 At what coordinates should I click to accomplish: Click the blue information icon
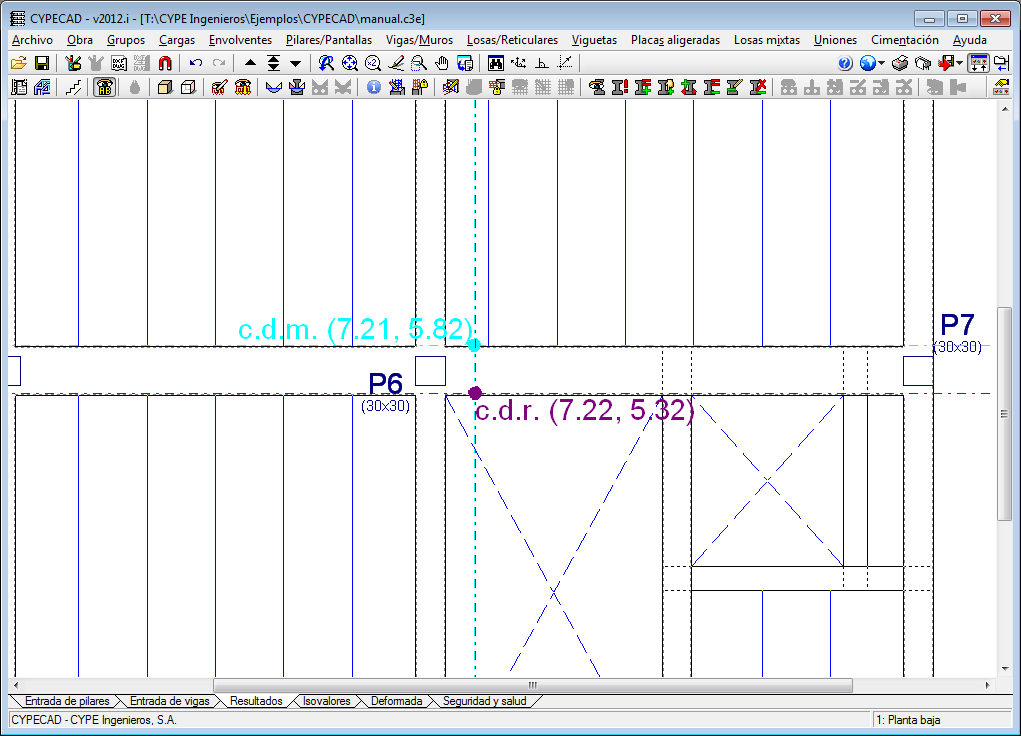pyautogui.click(x=374, y=87)
